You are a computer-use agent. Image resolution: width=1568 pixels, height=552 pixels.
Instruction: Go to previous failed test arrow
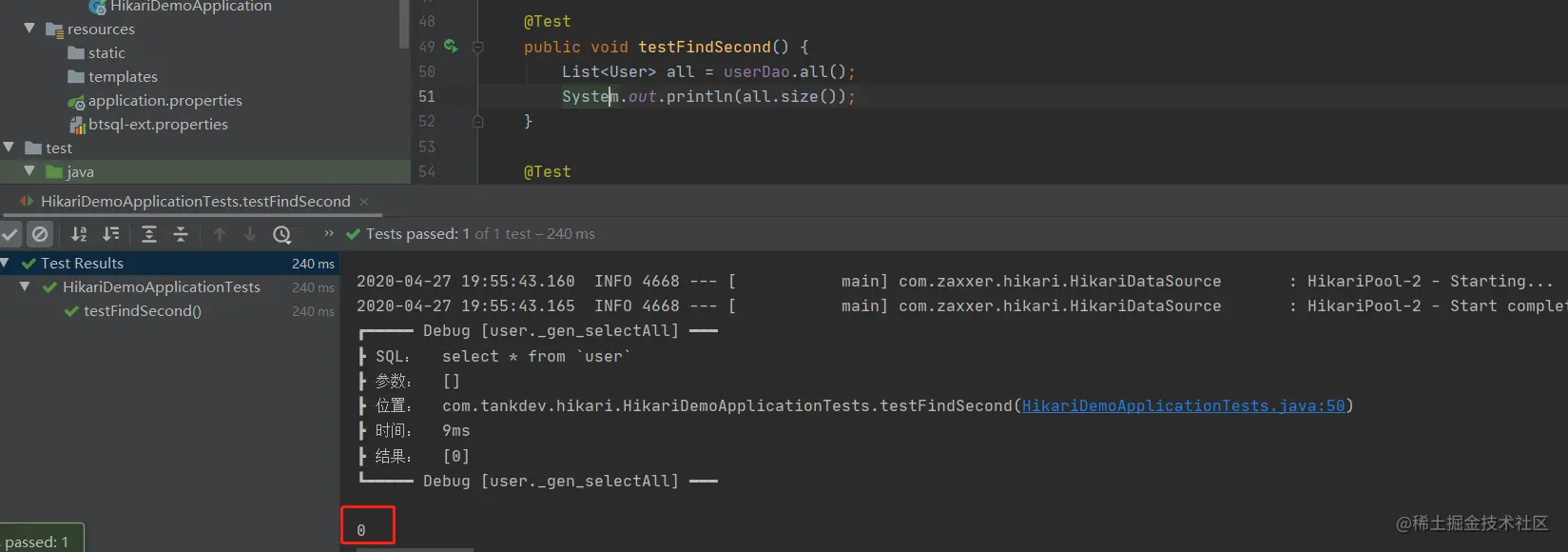(220, 234)
